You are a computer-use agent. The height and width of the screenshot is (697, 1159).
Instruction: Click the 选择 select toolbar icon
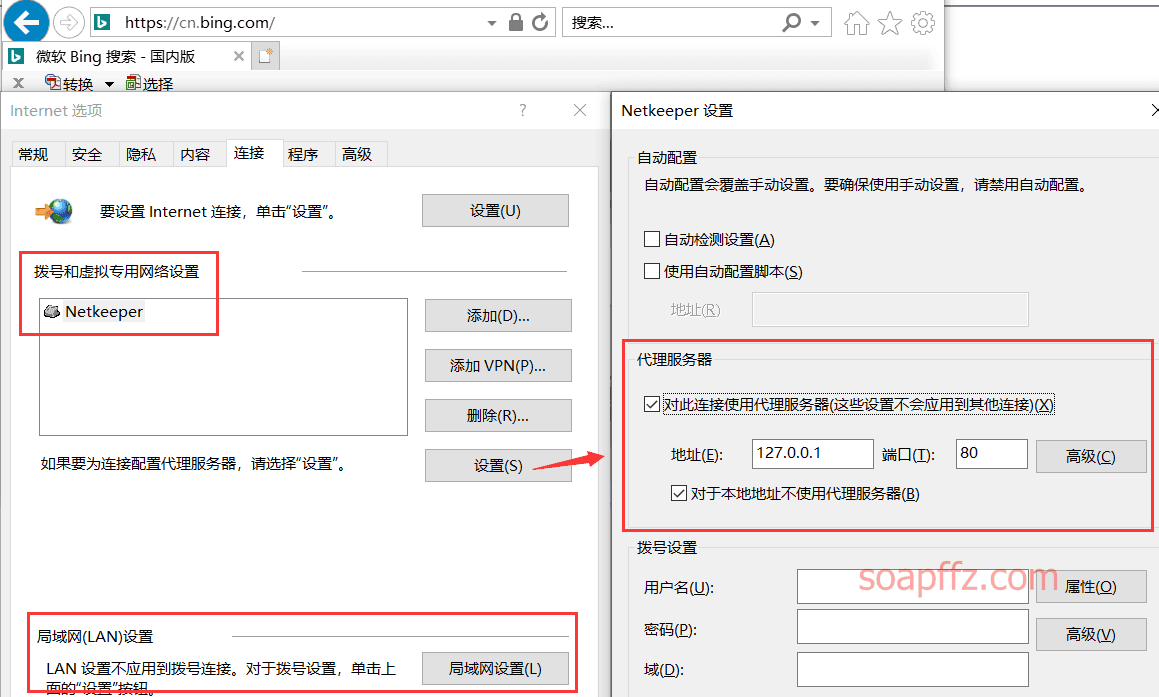[133, 83]
